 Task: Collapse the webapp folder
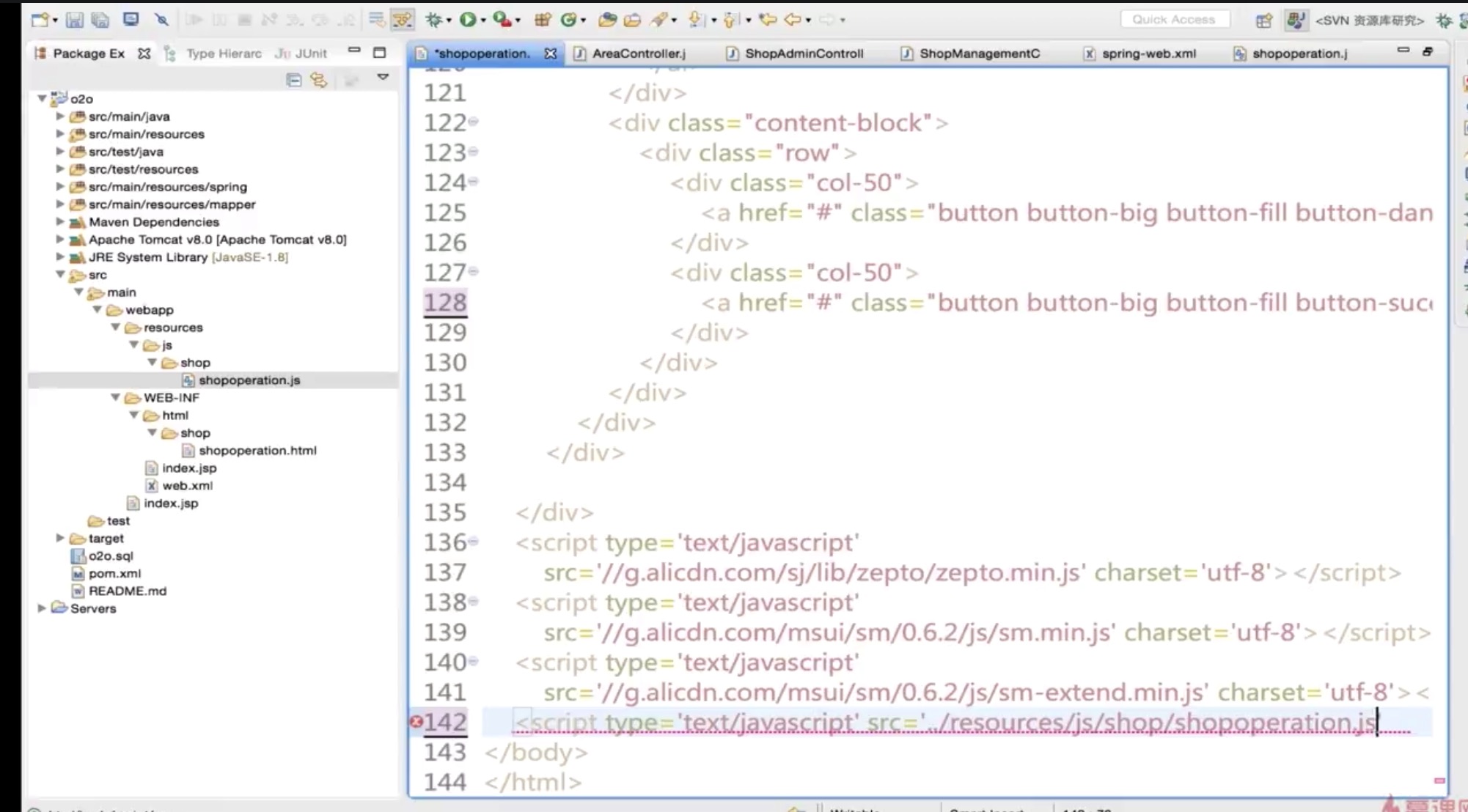pos(97,309)
